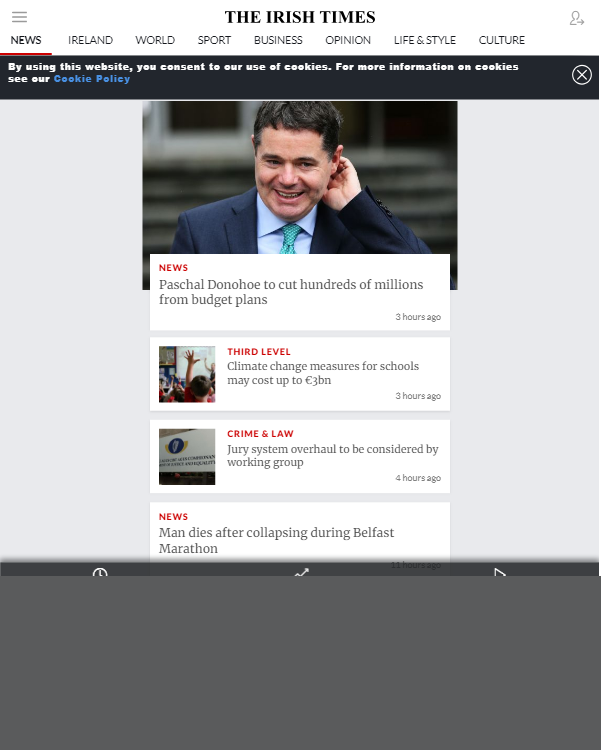This screenshot has width=601, height=750.
Task: Go to the Opinion section
Action: [x=348, y=40]
